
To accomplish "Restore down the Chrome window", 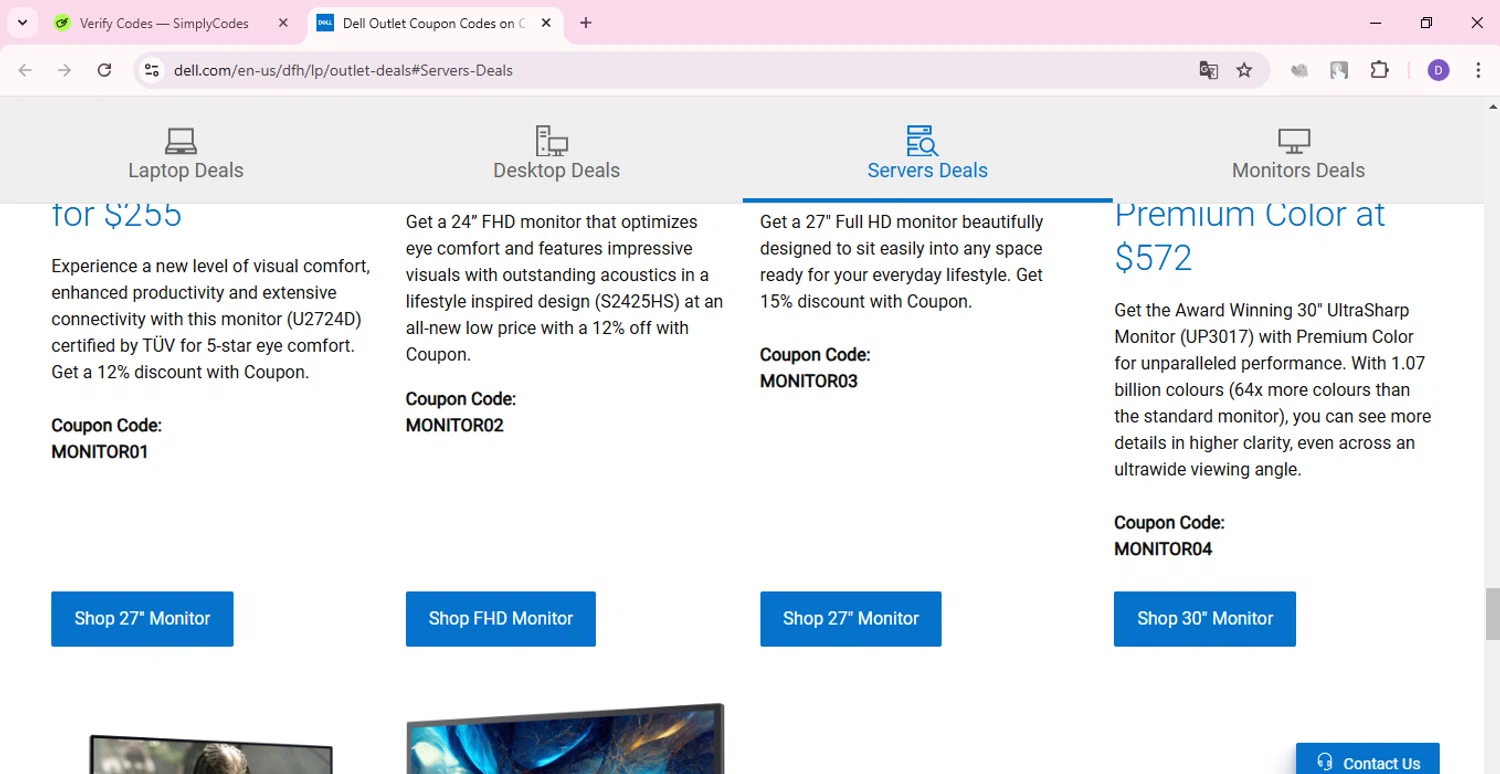I will point(1427,23).
